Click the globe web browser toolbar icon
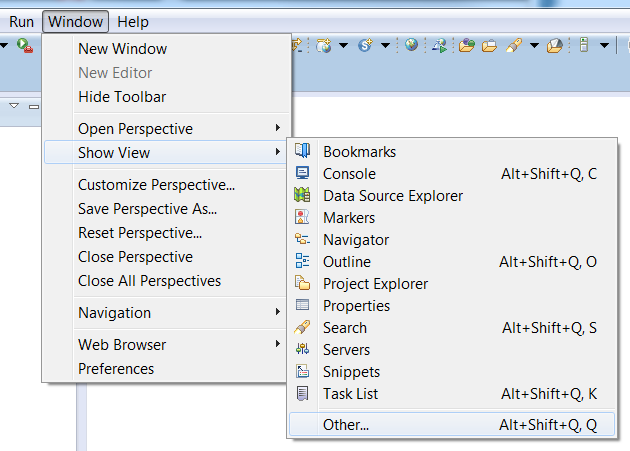Image resolution: width=630 pixels, height=451 pixels. [411, 45]
